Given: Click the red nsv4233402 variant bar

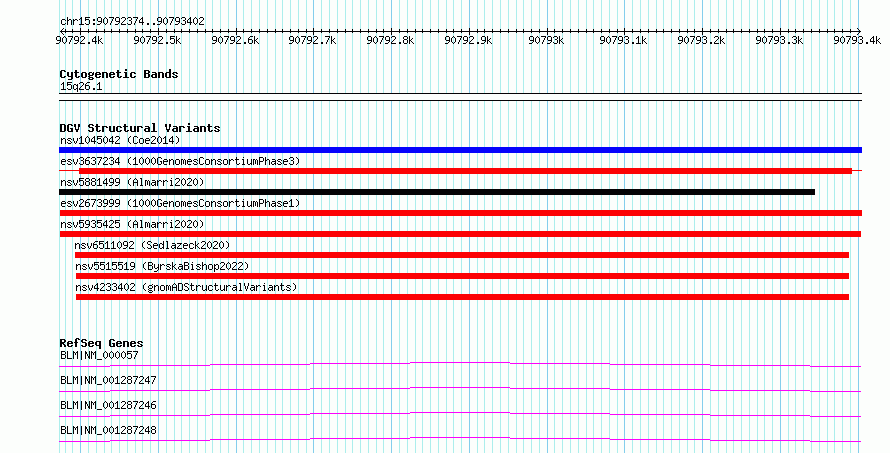Looking at the screenshot, I should [x=463, y=297].
